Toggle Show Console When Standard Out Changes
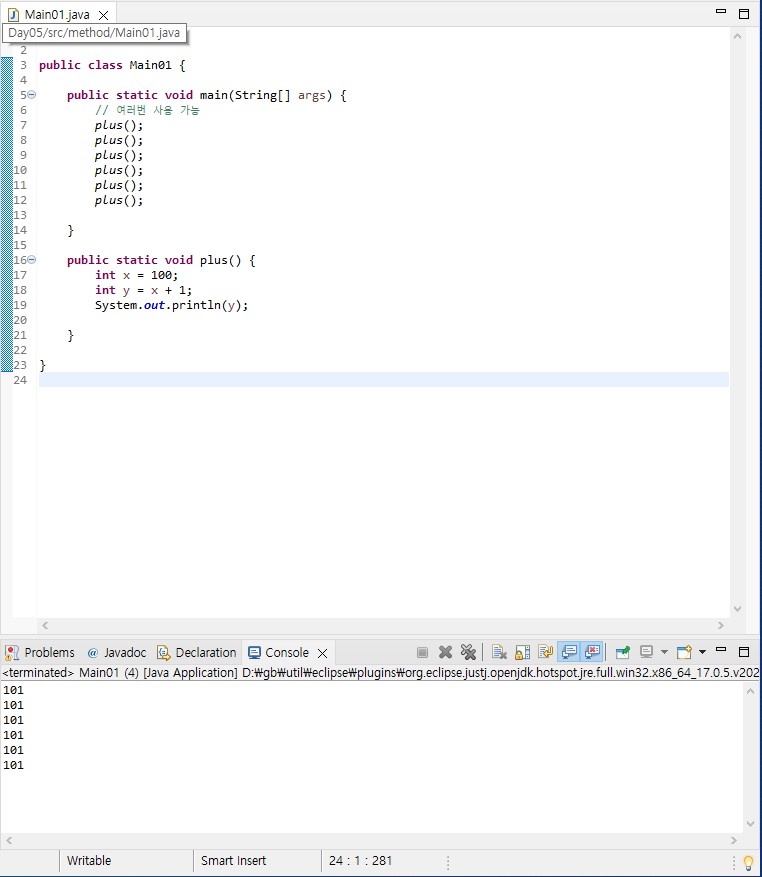The width and height of the screenshot is (762, 877). click(569, 652)
